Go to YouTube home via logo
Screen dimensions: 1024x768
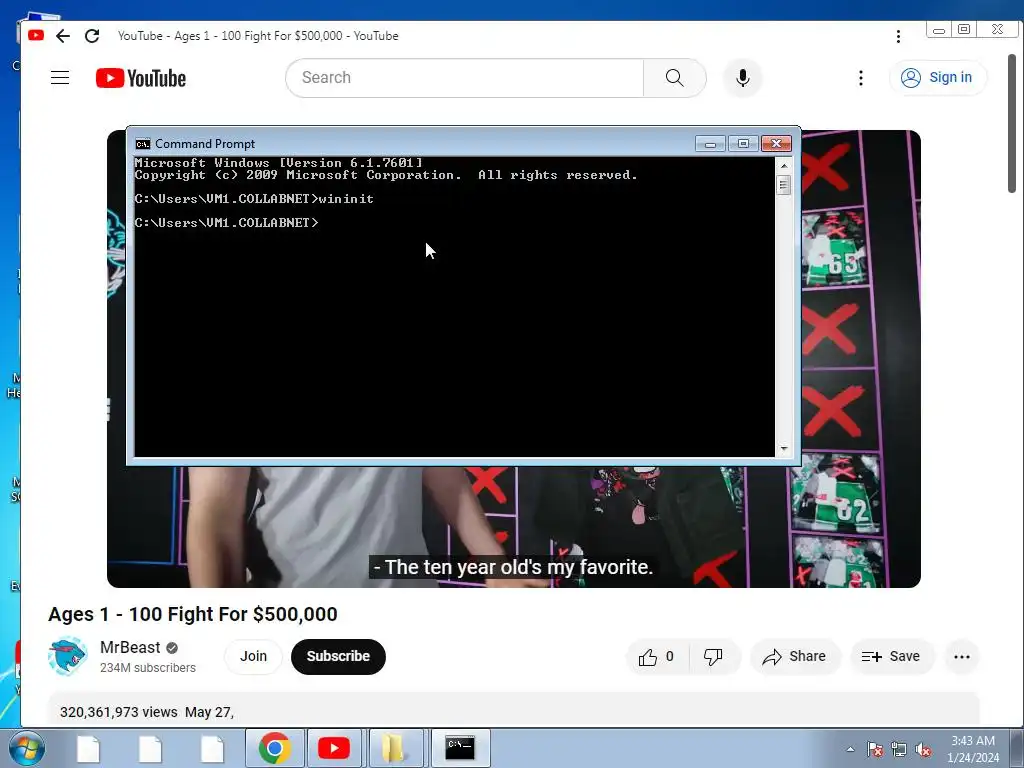[141, 78]
